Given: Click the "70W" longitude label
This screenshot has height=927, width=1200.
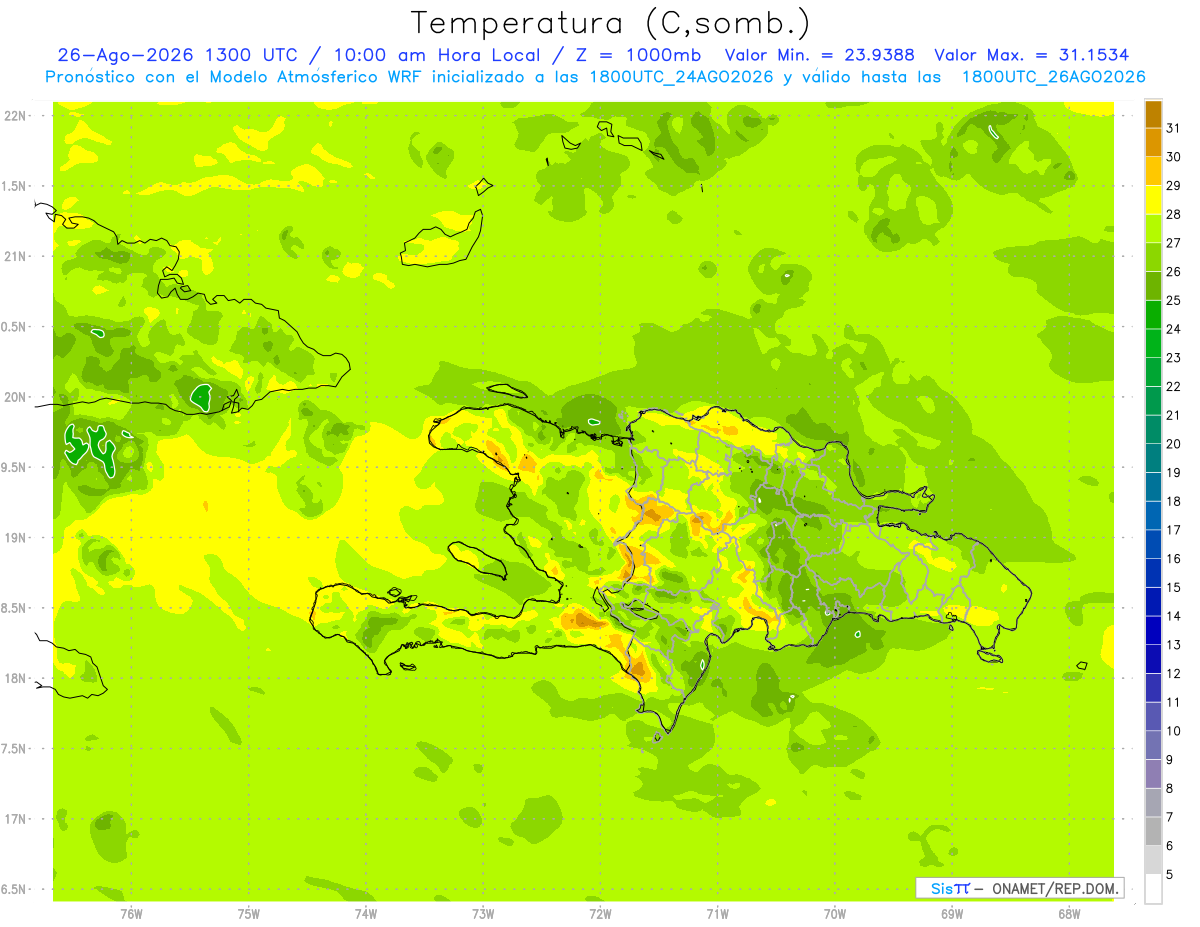Looking at the screenshot, I should (834, 913).
